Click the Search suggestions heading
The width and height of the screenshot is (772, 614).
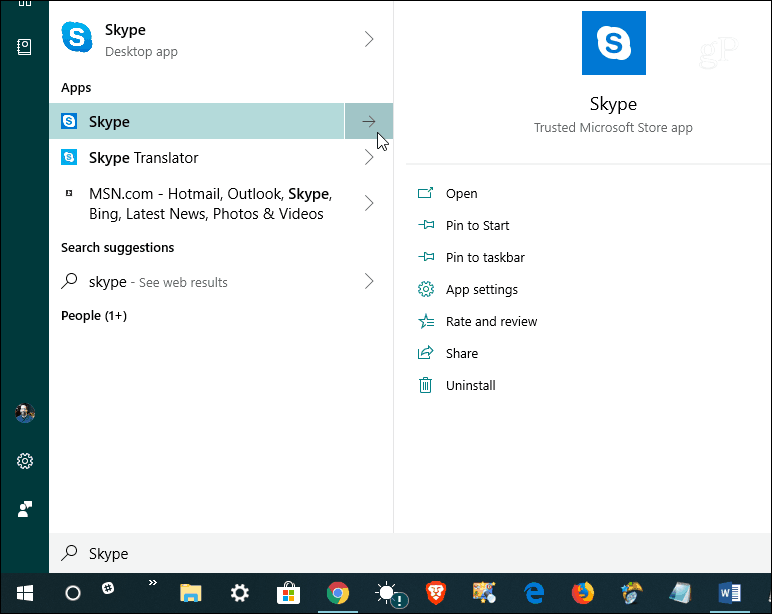(x=118, y=247)
